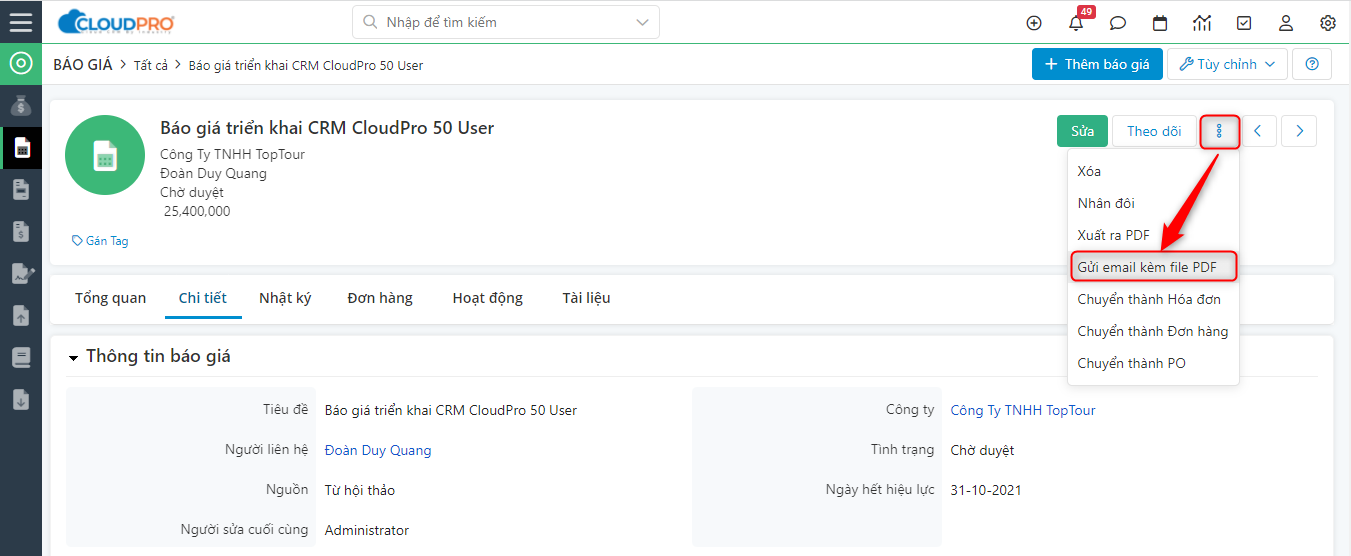Click the CloudPro logo
The width and height of the screenshot is (1351, 556).
point(116,21)
